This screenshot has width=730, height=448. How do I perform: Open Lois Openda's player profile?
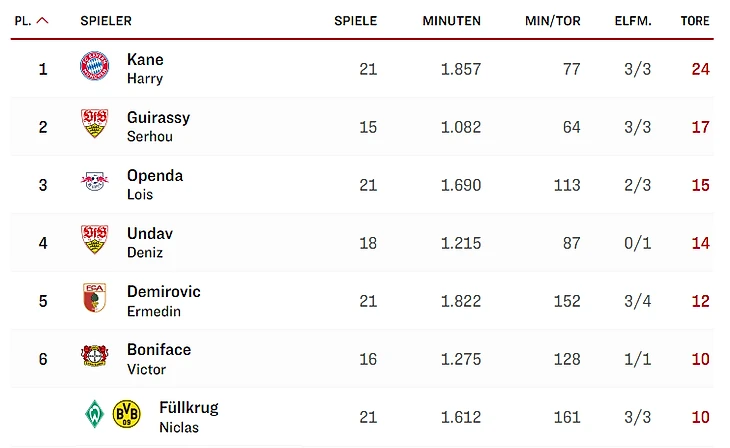[x=154, y=184]
